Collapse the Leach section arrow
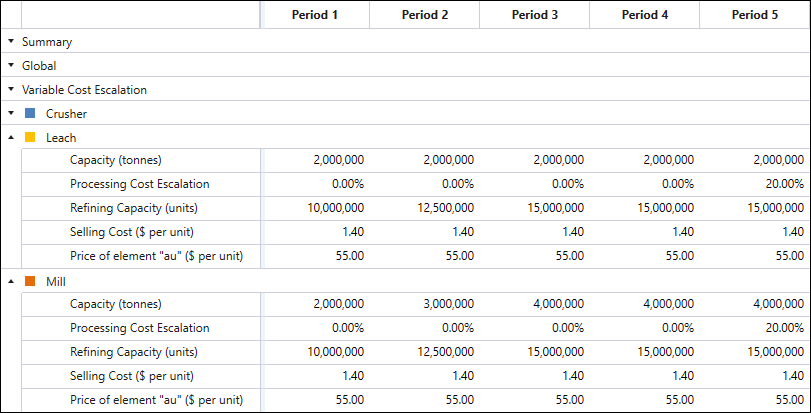 click(10, 138)
